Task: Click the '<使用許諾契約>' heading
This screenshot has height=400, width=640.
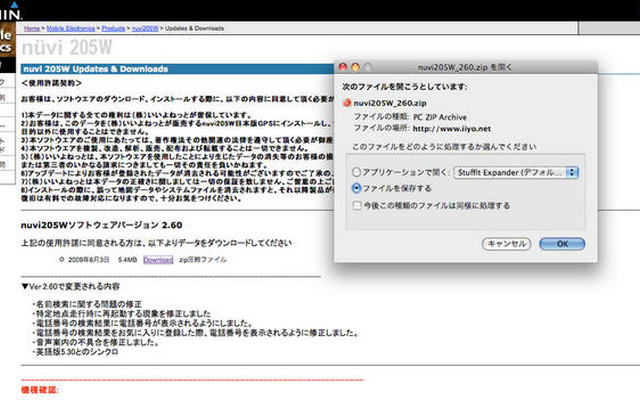Action: tap(51, 83)
